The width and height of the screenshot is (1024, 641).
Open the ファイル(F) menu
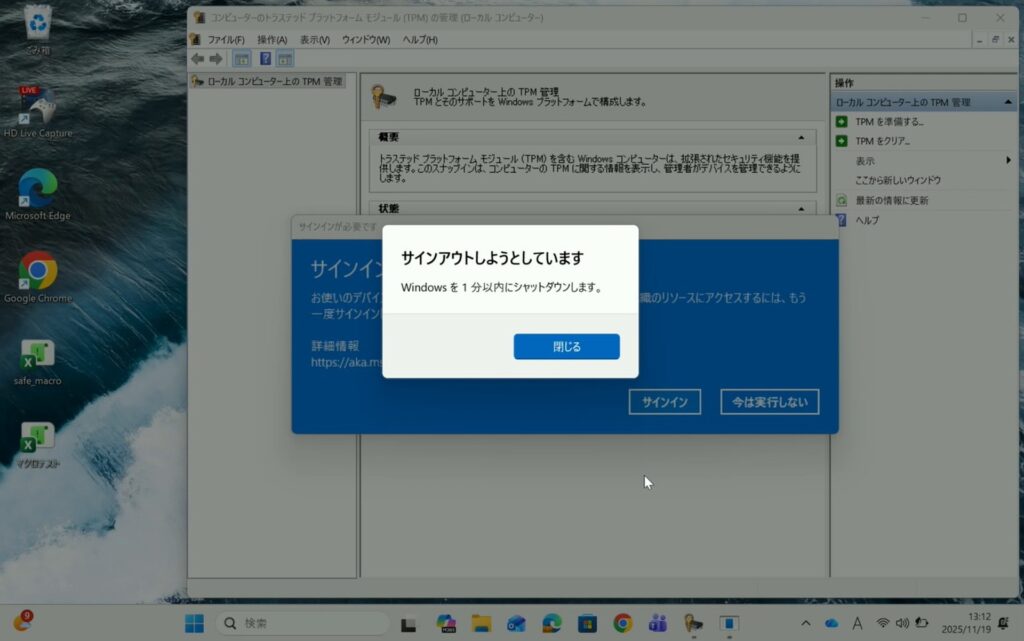pos(225,40)
